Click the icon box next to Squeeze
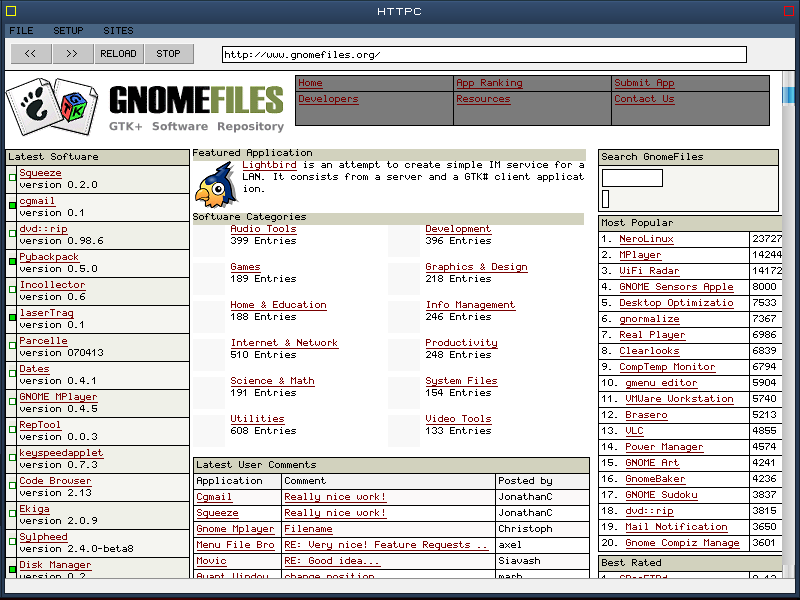Viewport: 800px width, 600px height. [x=12, y=178]
